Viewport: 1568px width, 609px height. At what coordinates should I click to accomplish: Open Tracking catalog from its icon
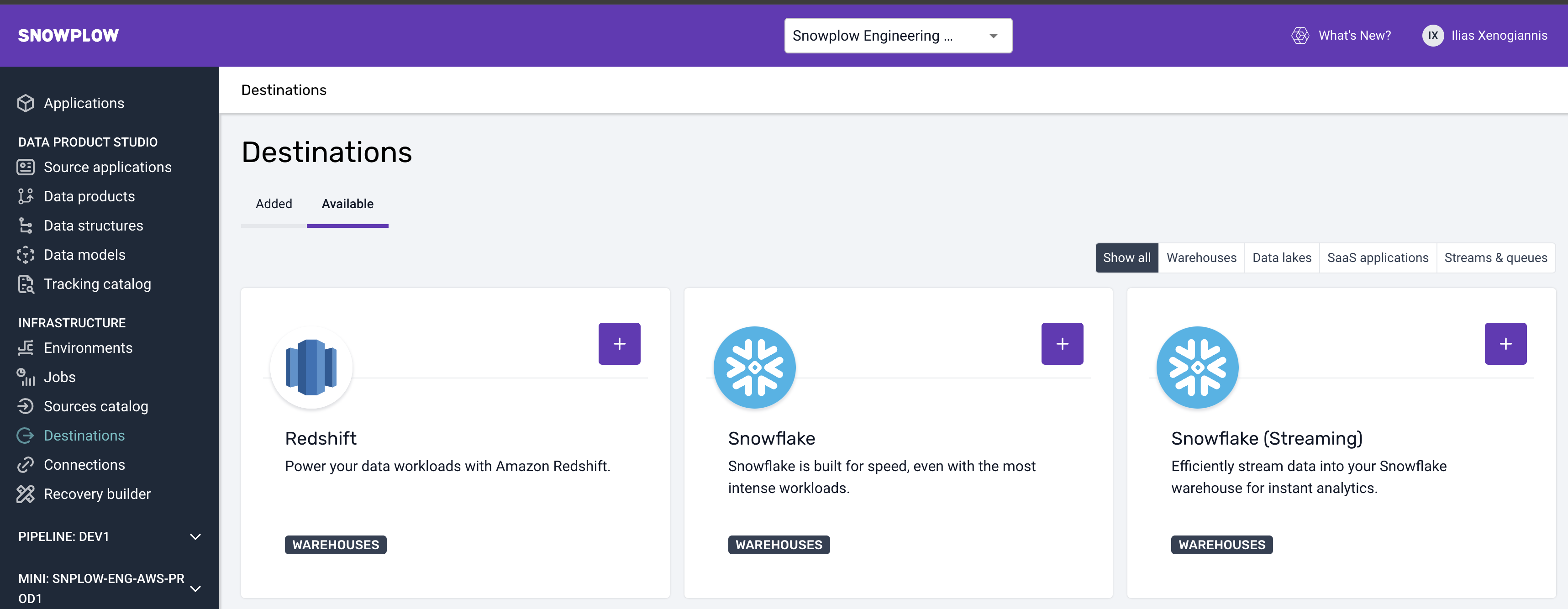click(x=26, y=284)
